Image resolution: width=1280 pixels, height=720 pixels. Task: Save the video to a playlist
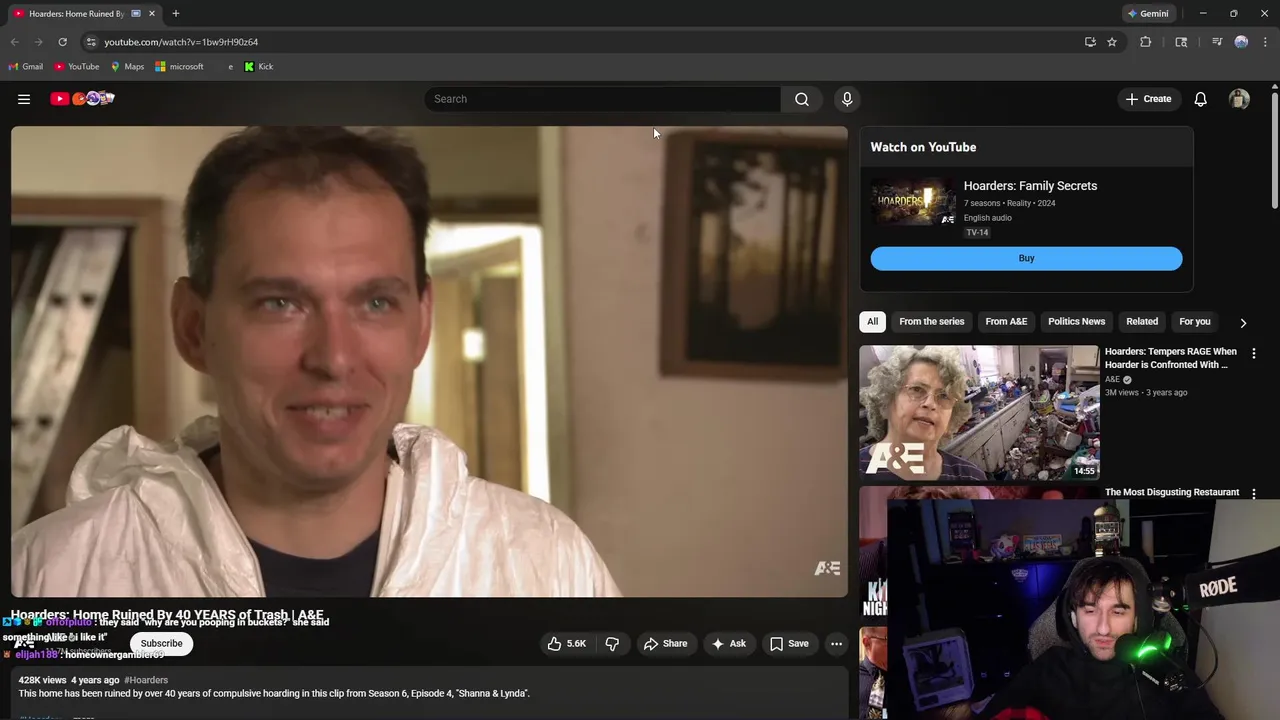point(789,644)
